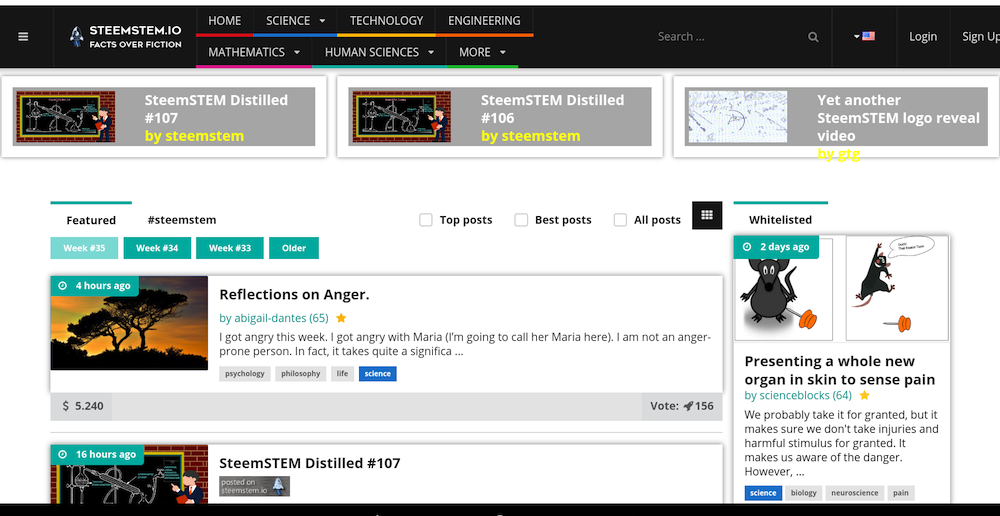Click 'by steemstem' under Distilled #106
1000x516 pixels.
tap(531, 136)
